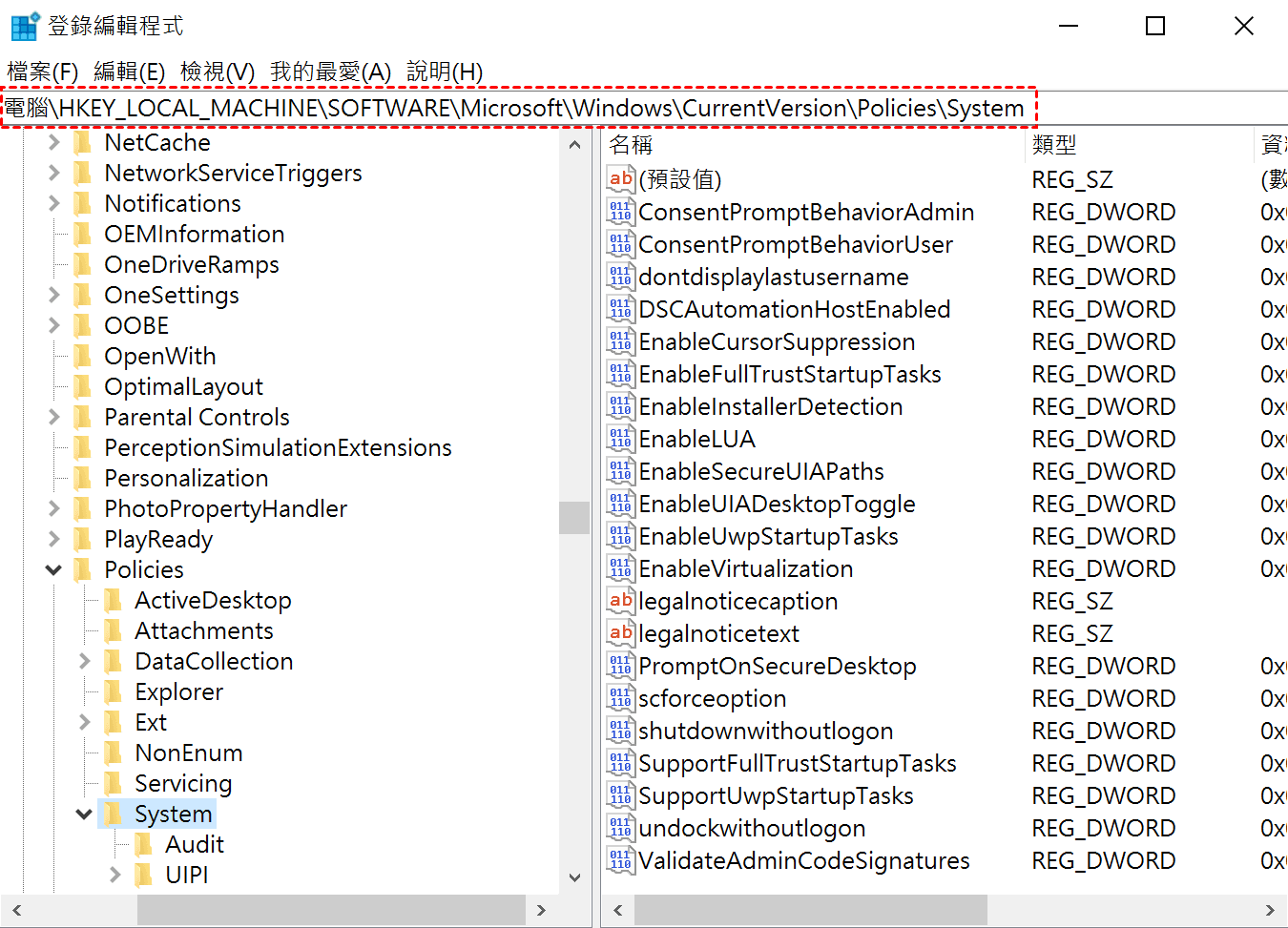Click the EnableUwpStartupTasks DWORD icon

point(620,536)
